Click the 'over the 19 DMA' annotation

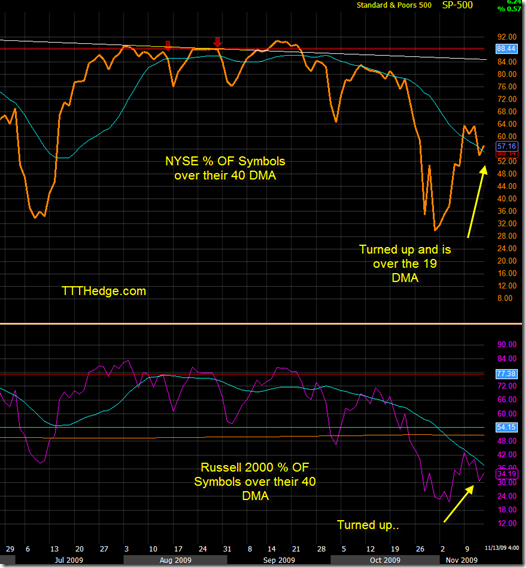coord(405,271)
